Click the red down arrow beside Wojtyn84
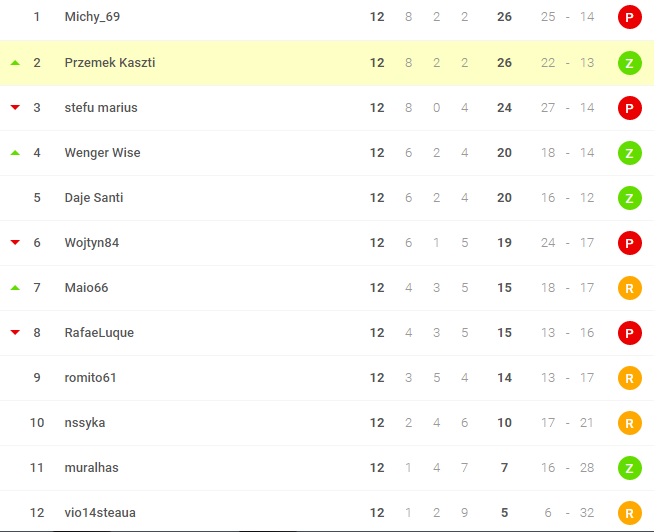Viewport: 658px width, 532px height. click(x=15, y=243)
